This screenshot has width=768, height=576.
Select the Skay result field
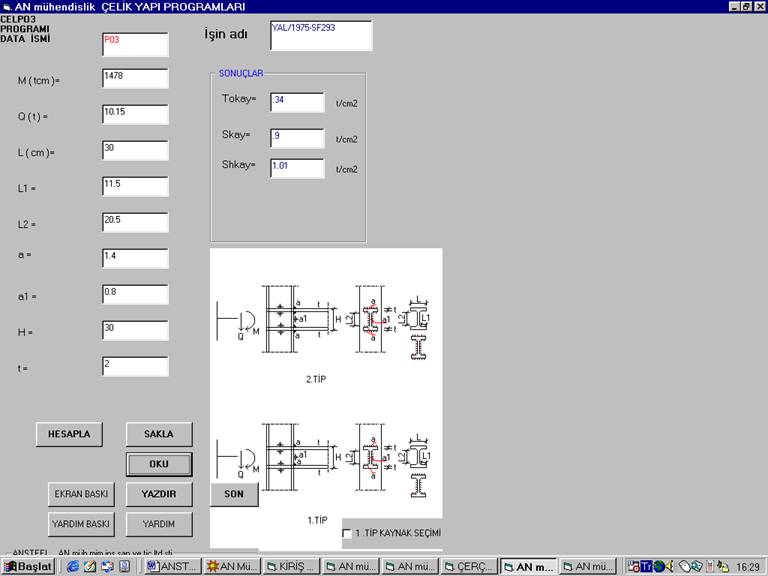click(x=297, y=138)
